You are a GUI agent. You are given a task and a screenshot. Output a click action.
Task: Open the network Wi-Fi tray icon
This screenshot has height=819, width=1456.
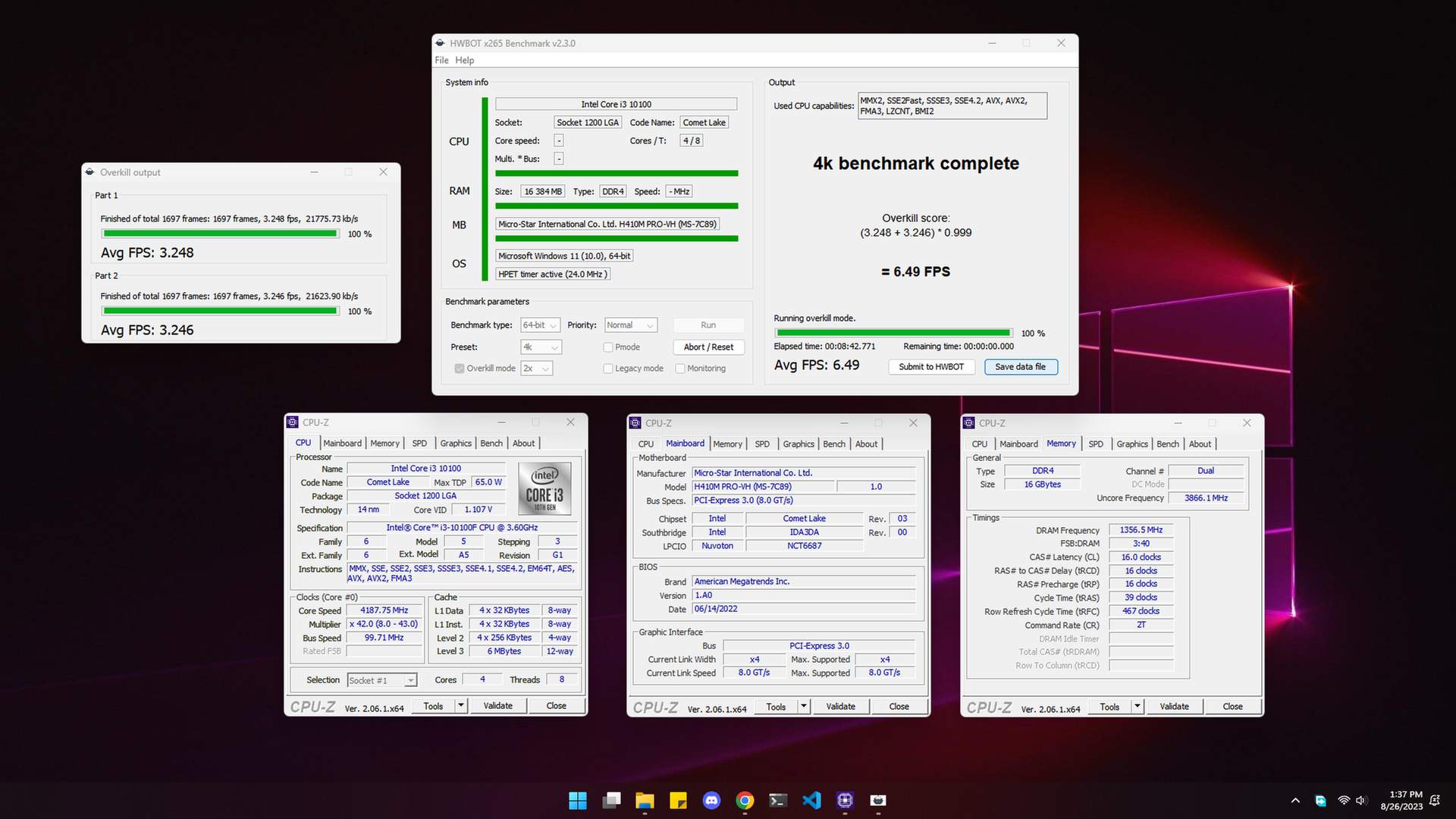(x=1344, y=801)
